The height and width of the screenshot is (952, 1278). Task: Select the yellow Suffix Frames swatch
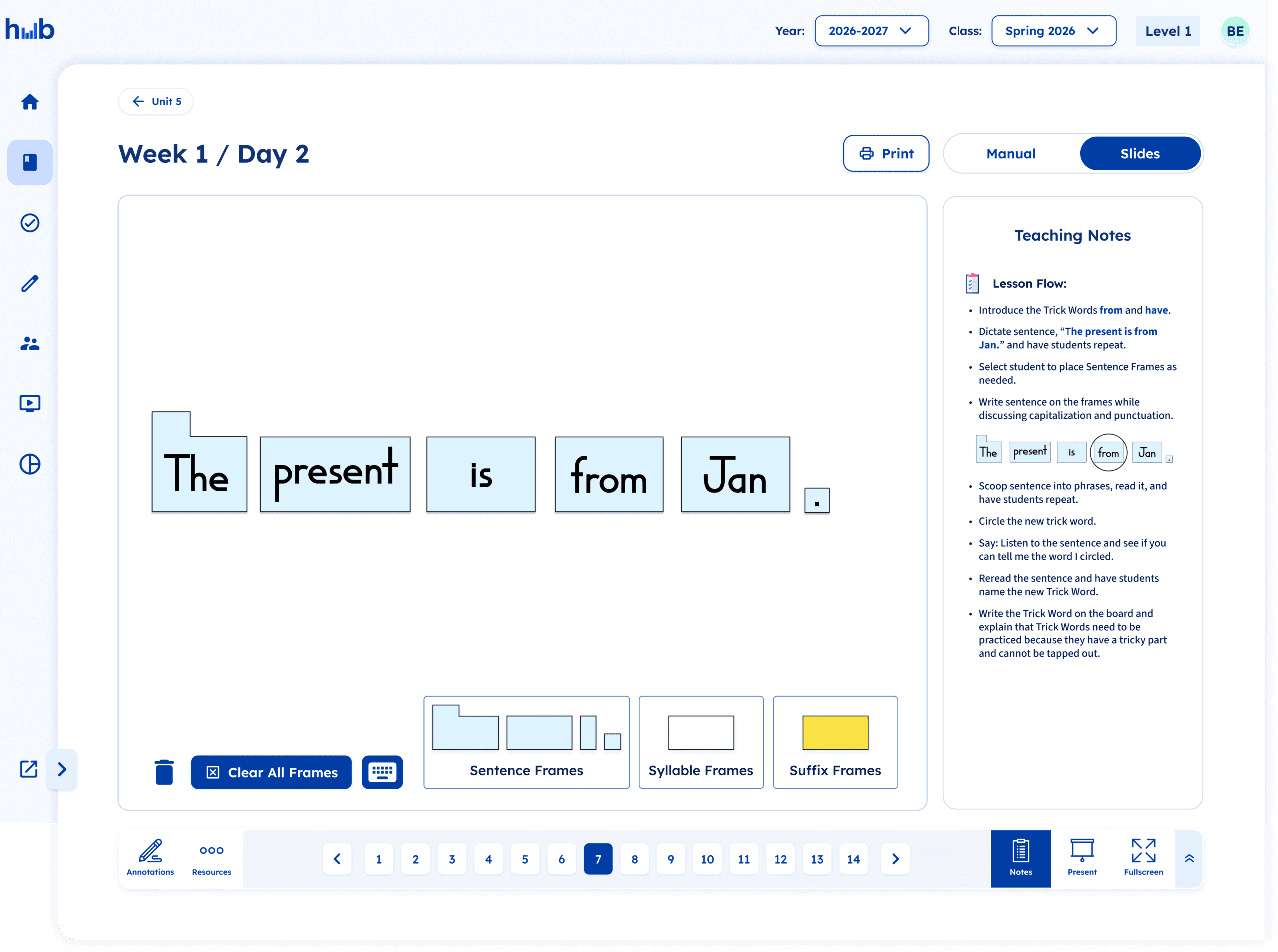[x=835, y=733]
